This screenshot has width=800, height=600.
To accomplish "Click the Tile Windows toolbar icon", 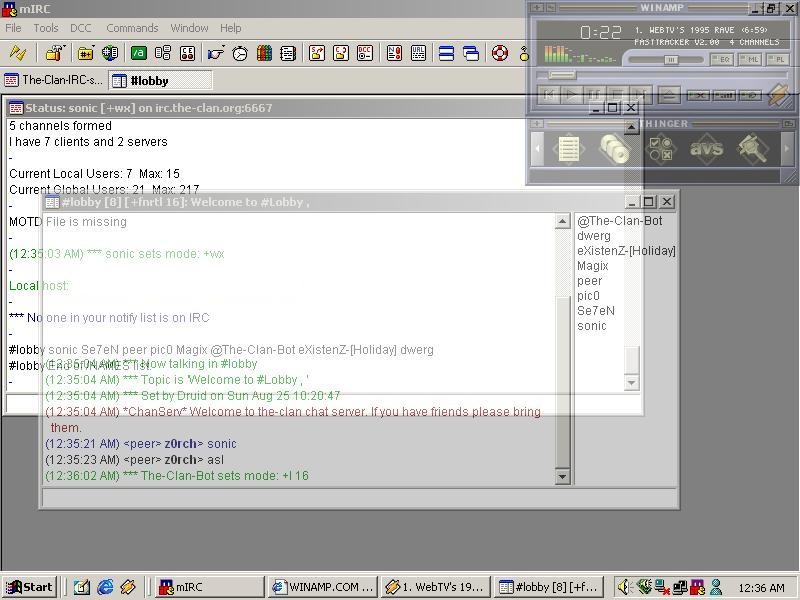I will (x=446, y=53).
